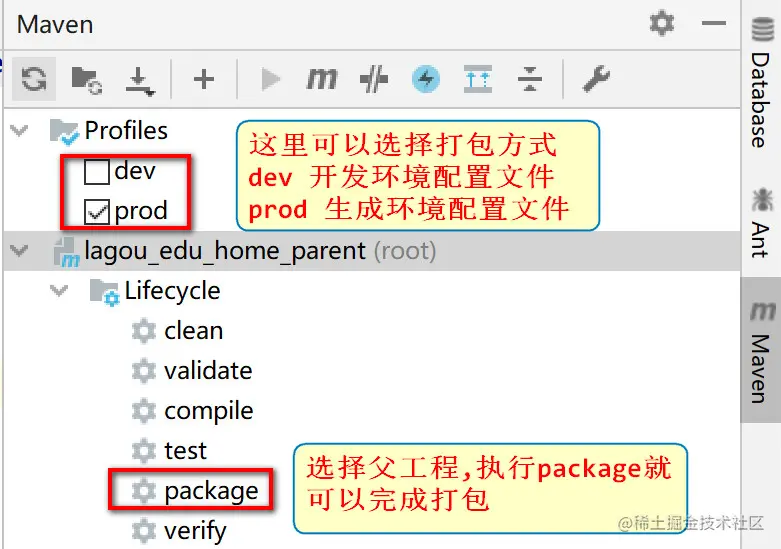Viewport: 781px width, 549px height.
Task: Select the compile lifecycle goal
Action: pyautogui.click(x=209, y=412)
